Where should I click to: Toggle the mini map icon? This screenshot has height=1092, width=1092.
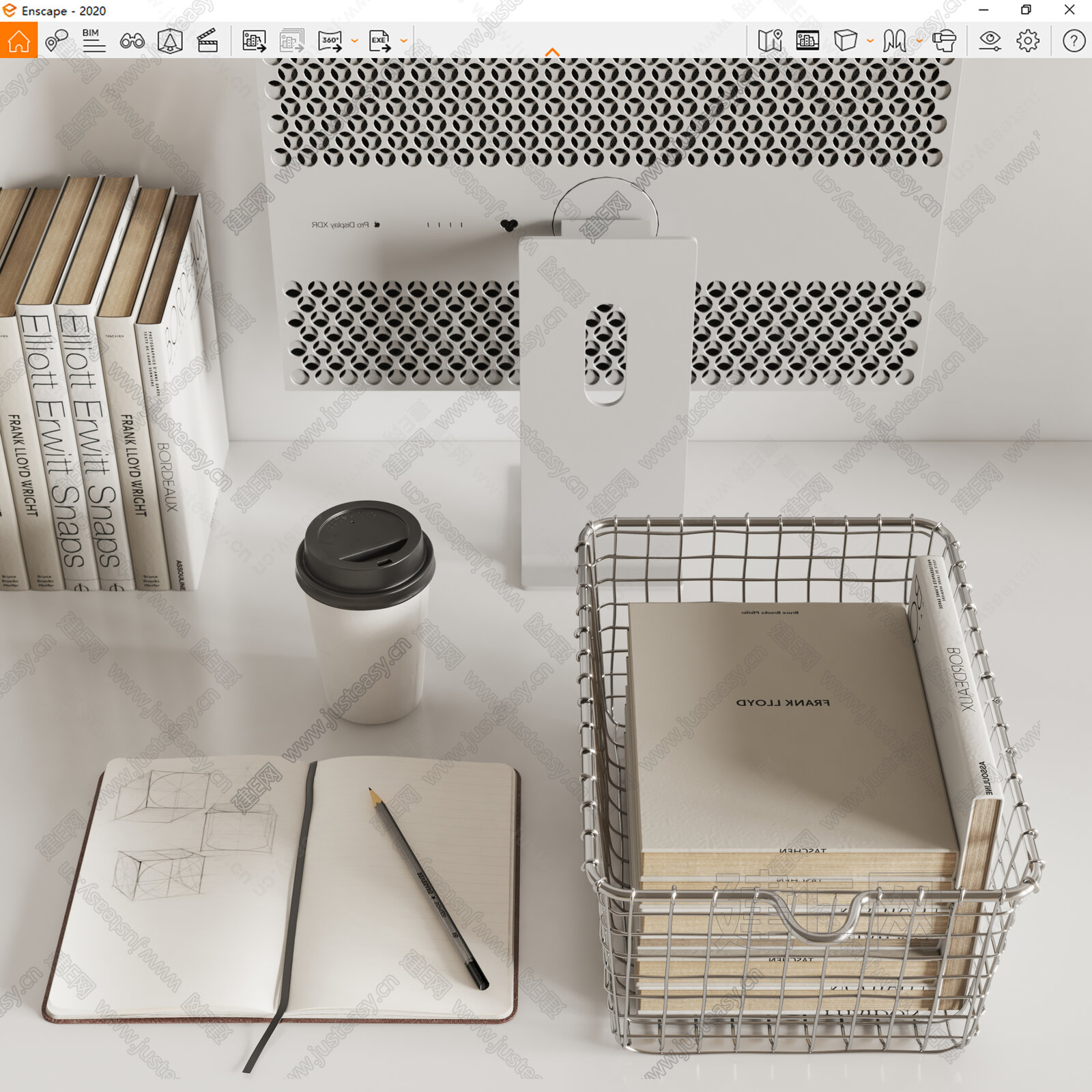[x=769, y=41]
